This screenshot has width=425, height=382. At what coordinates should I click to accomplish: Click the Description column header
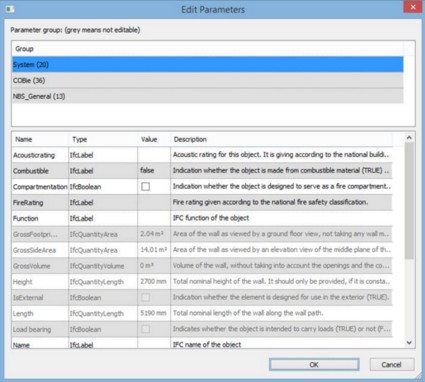[x=282, y=139]
